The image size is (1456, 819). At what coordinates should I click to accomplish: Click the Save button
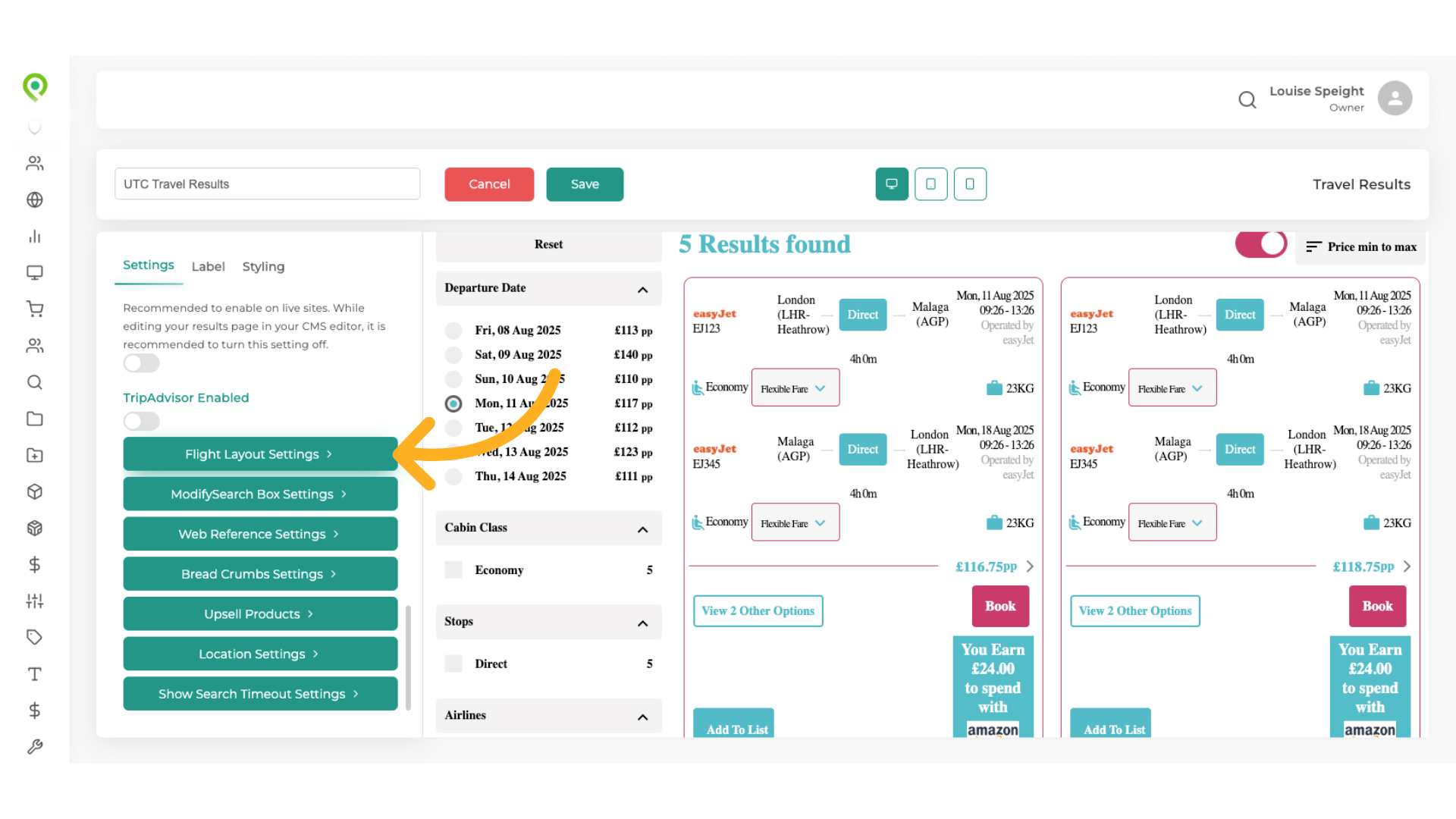tap(585, 184)
